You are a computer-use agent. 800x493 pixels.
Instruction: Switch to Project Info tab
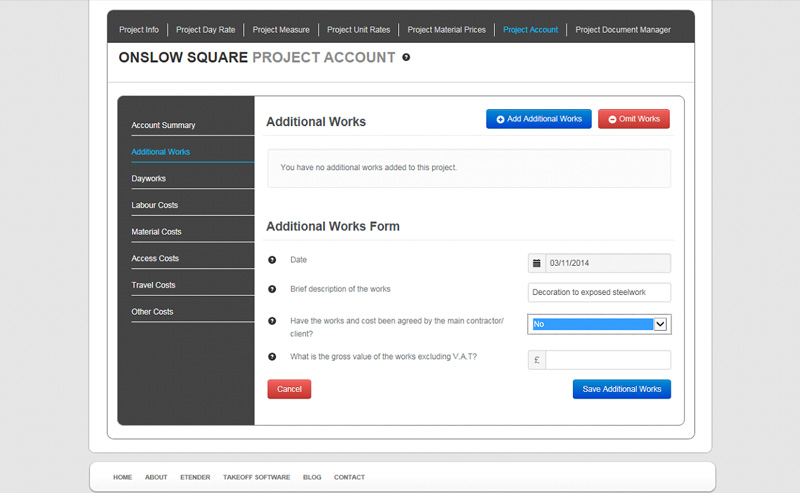(x=138, y=30)
